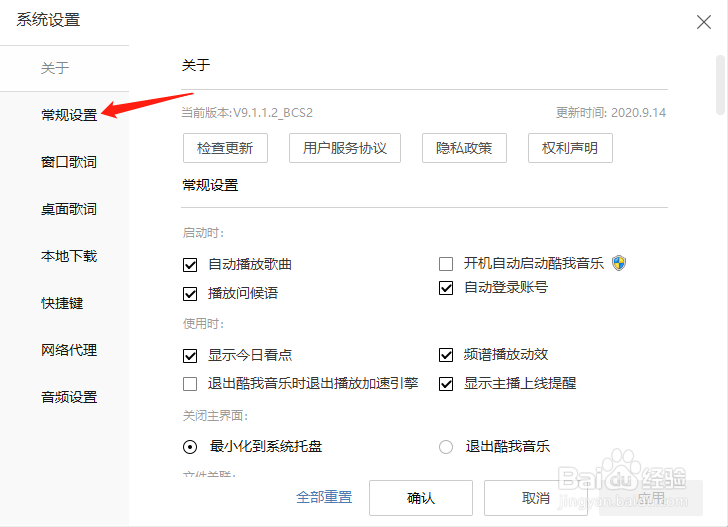Open 桌面歌词 settings
This screenshot has width=728, height=527.
(x=69, y=209)
